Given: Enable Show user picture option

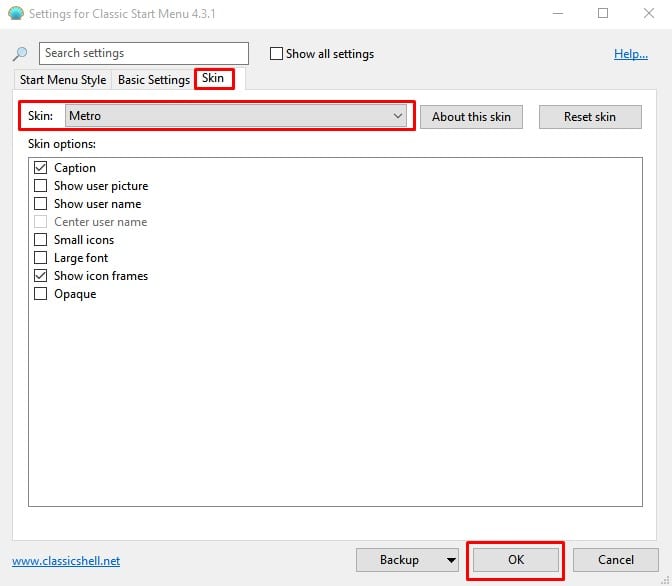Looking at the screenshot, I should (40, 186).
